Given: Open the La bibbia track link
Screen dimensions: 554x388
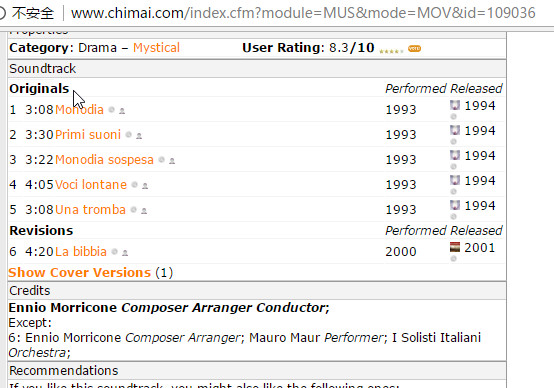Looking at the screenshot, I should point(81,252).
